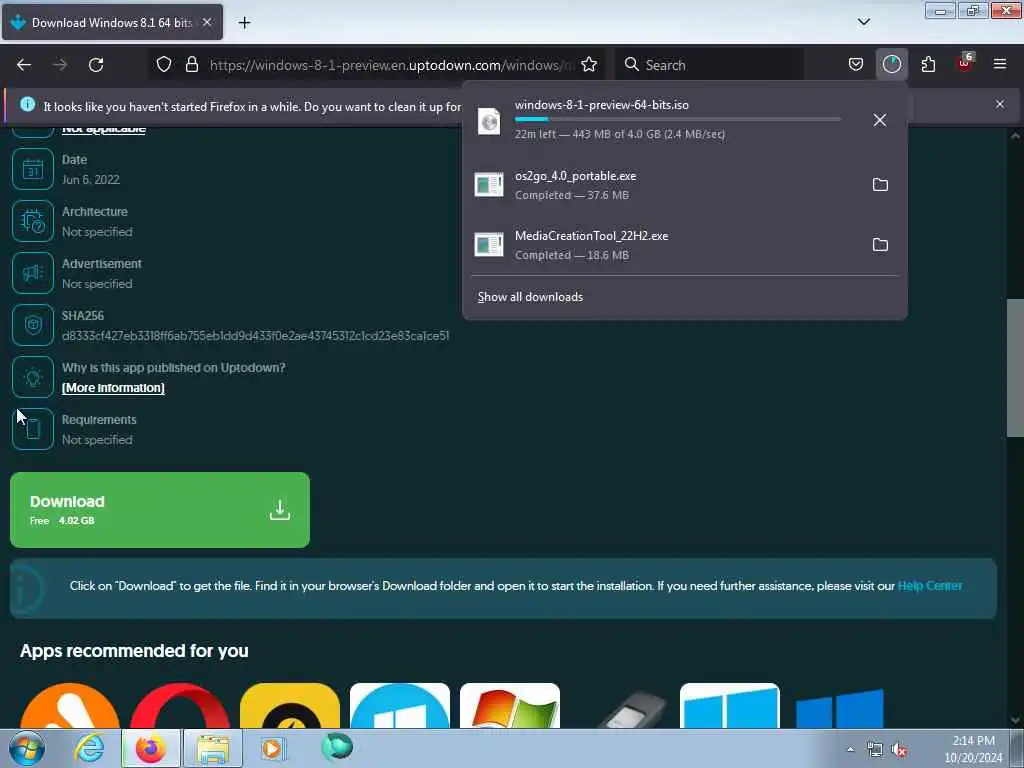Click the lightbulb icon beside Uptodown question
This screenshot has width=1024, height=768.
(x=33, y=377)
